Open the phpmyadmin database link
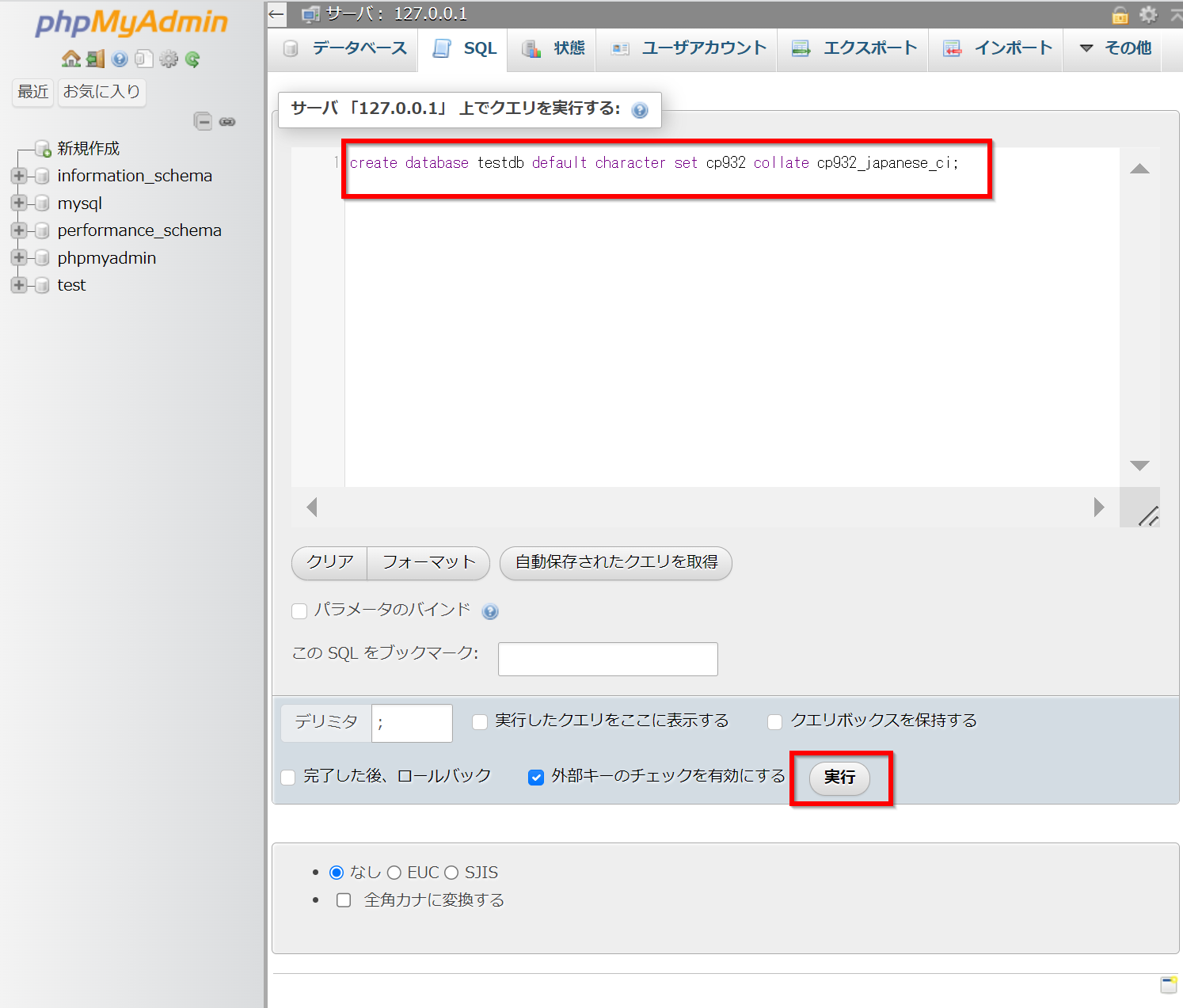The height and width of the screenshot is (1008, 1183). 107,258
